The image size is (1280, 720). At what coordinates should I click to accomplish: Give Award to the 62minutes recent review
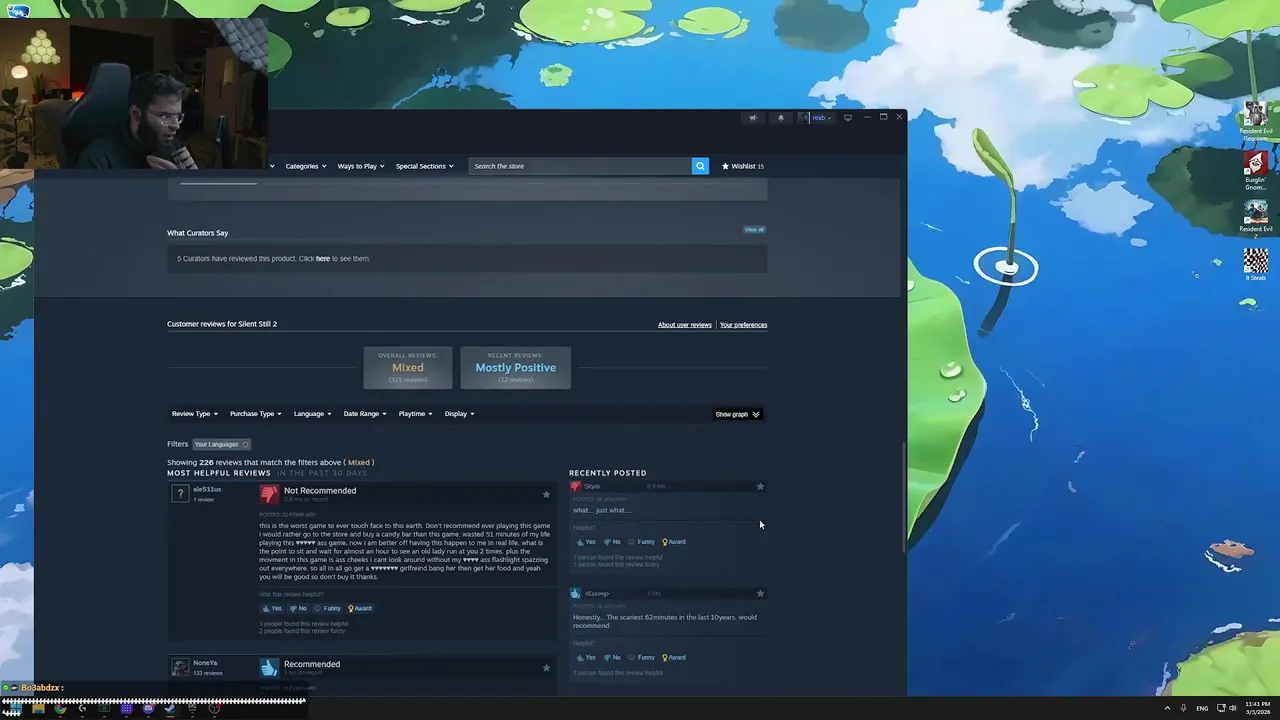pyautogui.click(x=674, y=657)
